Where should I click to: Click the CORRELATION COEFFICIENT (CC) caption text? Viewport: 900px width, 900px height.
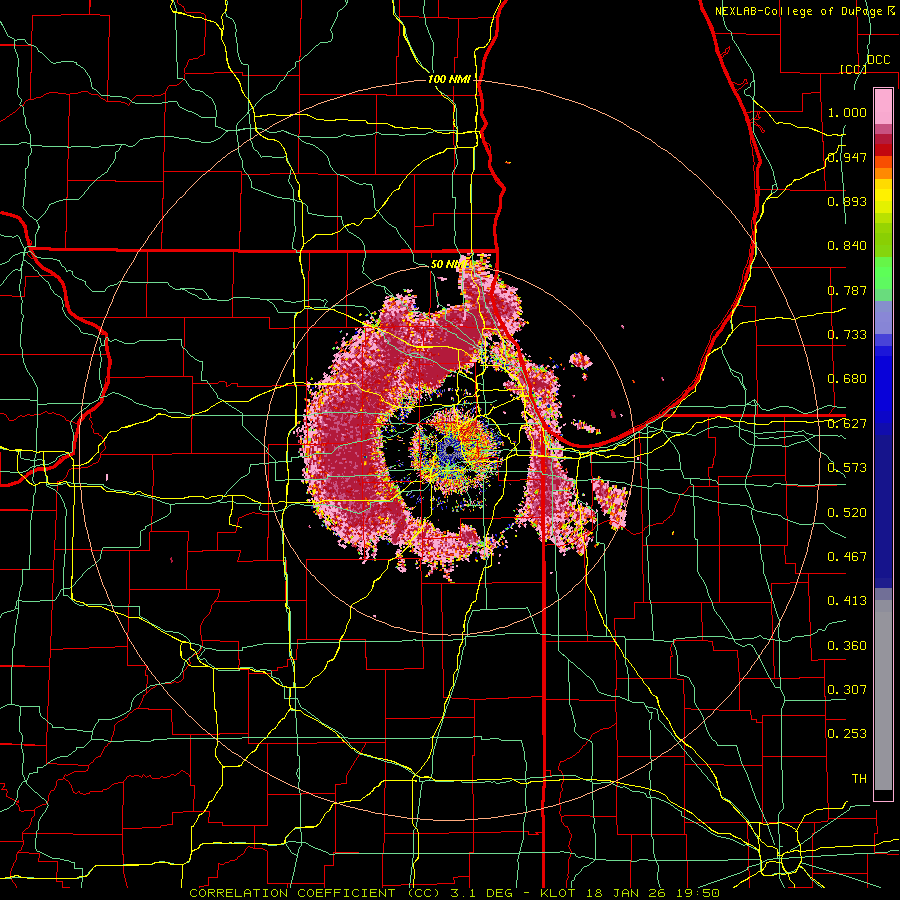[315, 893]
